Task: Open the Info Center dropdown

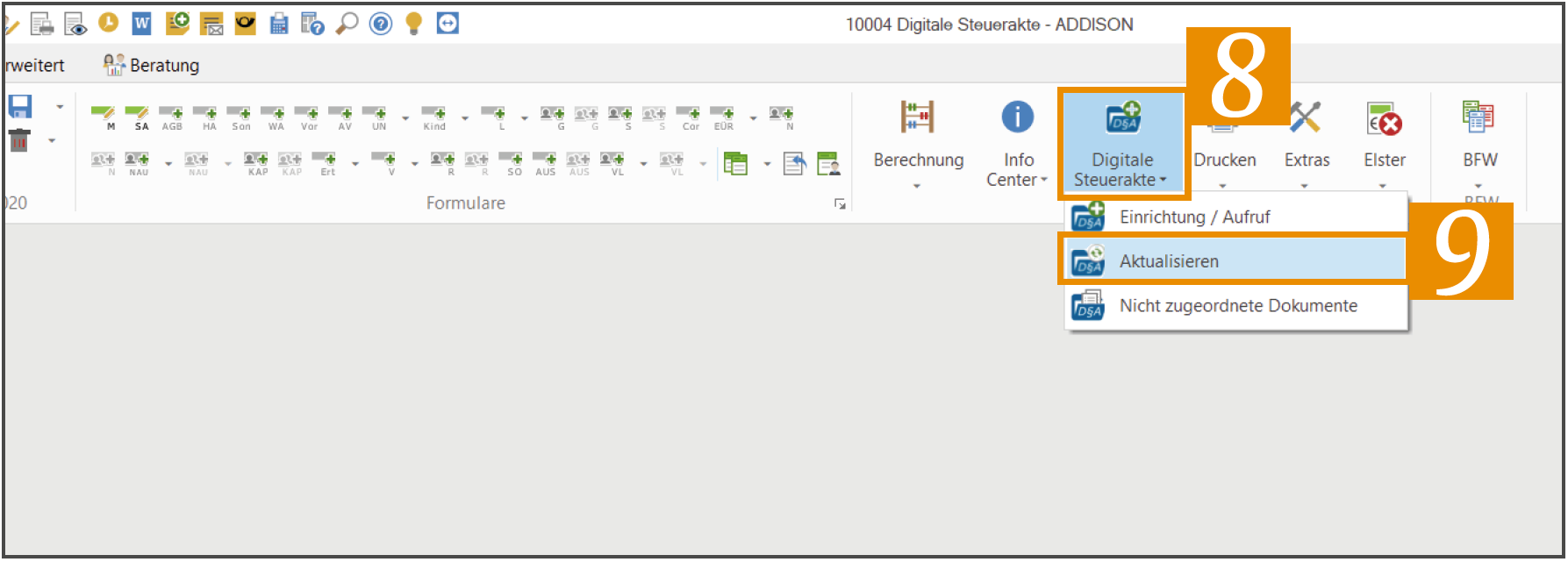Action: point(1017,146)
